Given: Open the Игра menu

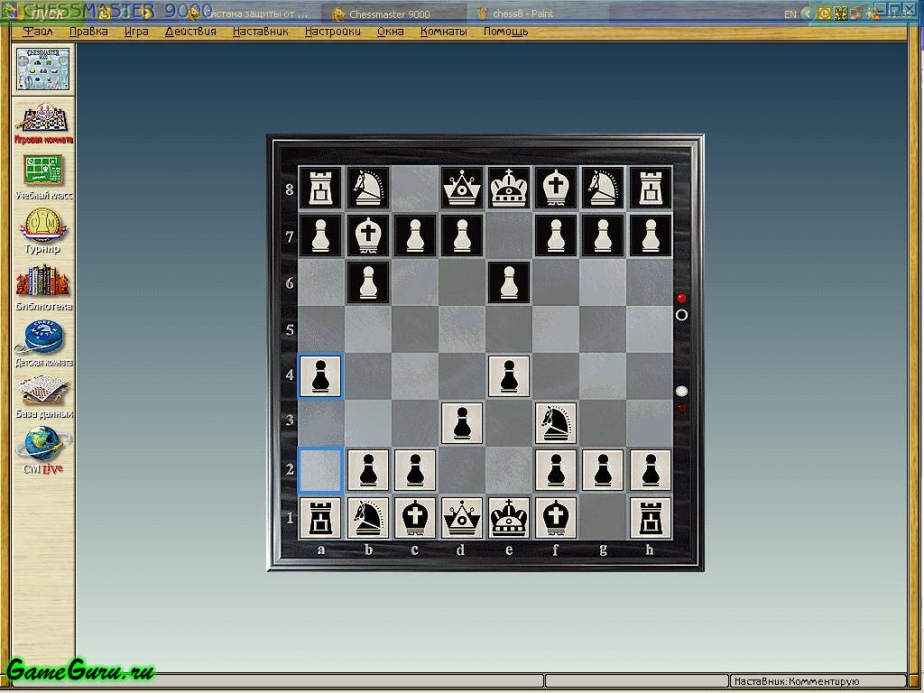Looking at the screenshot, I should 136,32.
